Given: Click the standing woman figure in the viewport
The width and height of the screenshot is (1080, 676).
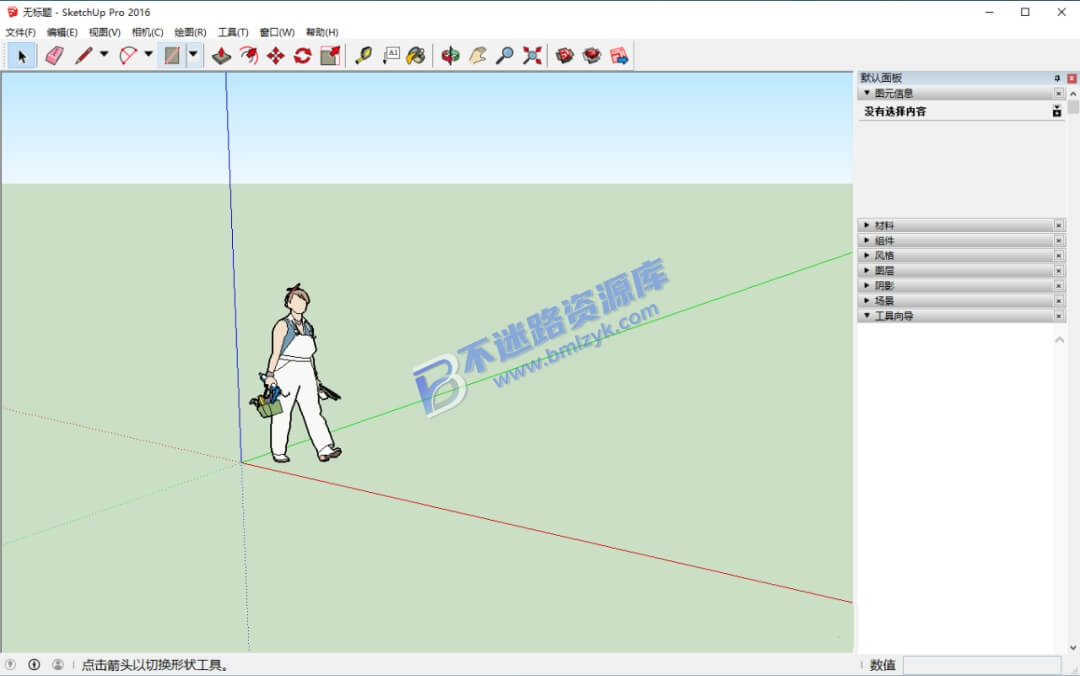Looking at the screenshot, I should click(296, 372).
